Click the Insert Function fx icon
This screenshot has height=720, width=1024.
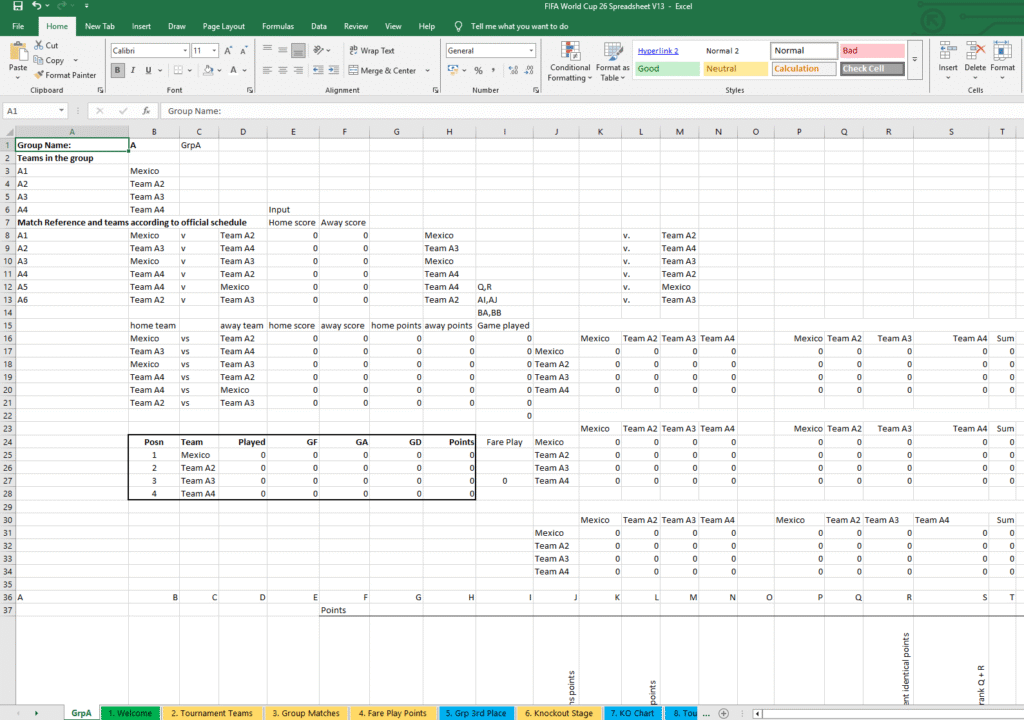146,111
